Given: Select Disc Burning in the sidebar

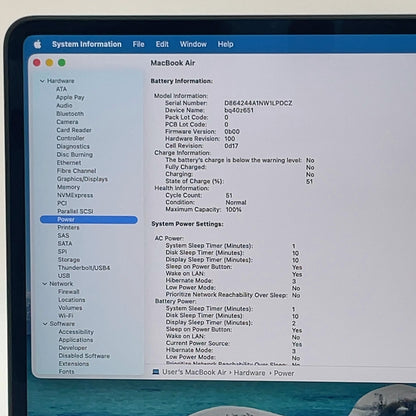Looking at the screenshot, I should pos(75,154).
